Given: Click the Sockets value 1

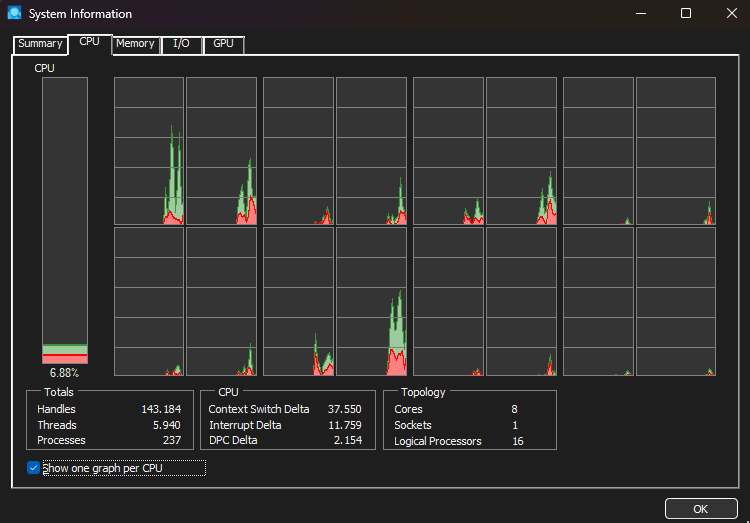Looking at the screenshot, I should (x=515, y=425).
